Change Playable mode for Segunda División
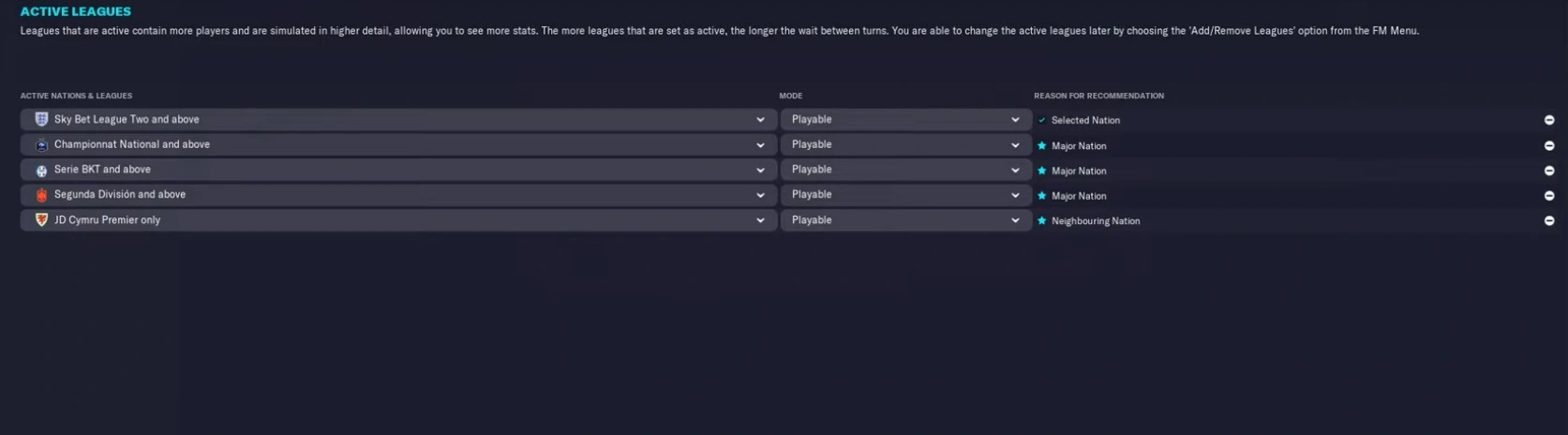Image resolution: width=1568 pixels, height=435 pixels. 905,195
